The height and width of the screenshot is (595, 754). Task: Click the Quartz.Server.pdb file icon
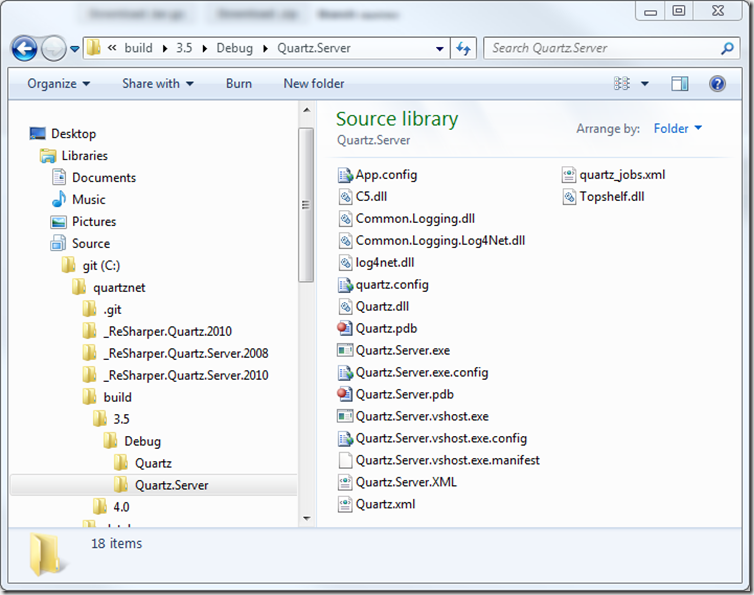coord(345,394)
